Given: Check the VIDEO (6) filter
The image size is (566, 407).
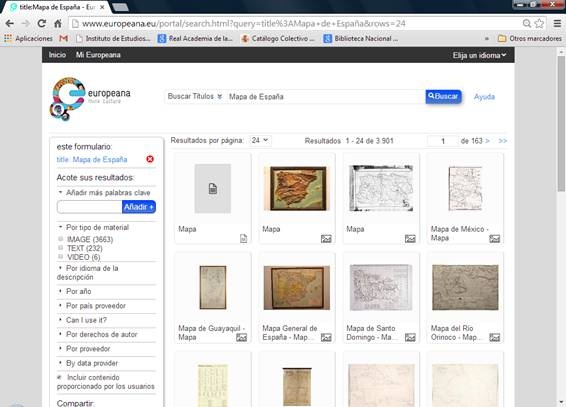Looking at the screenshot, I should 60,257.
